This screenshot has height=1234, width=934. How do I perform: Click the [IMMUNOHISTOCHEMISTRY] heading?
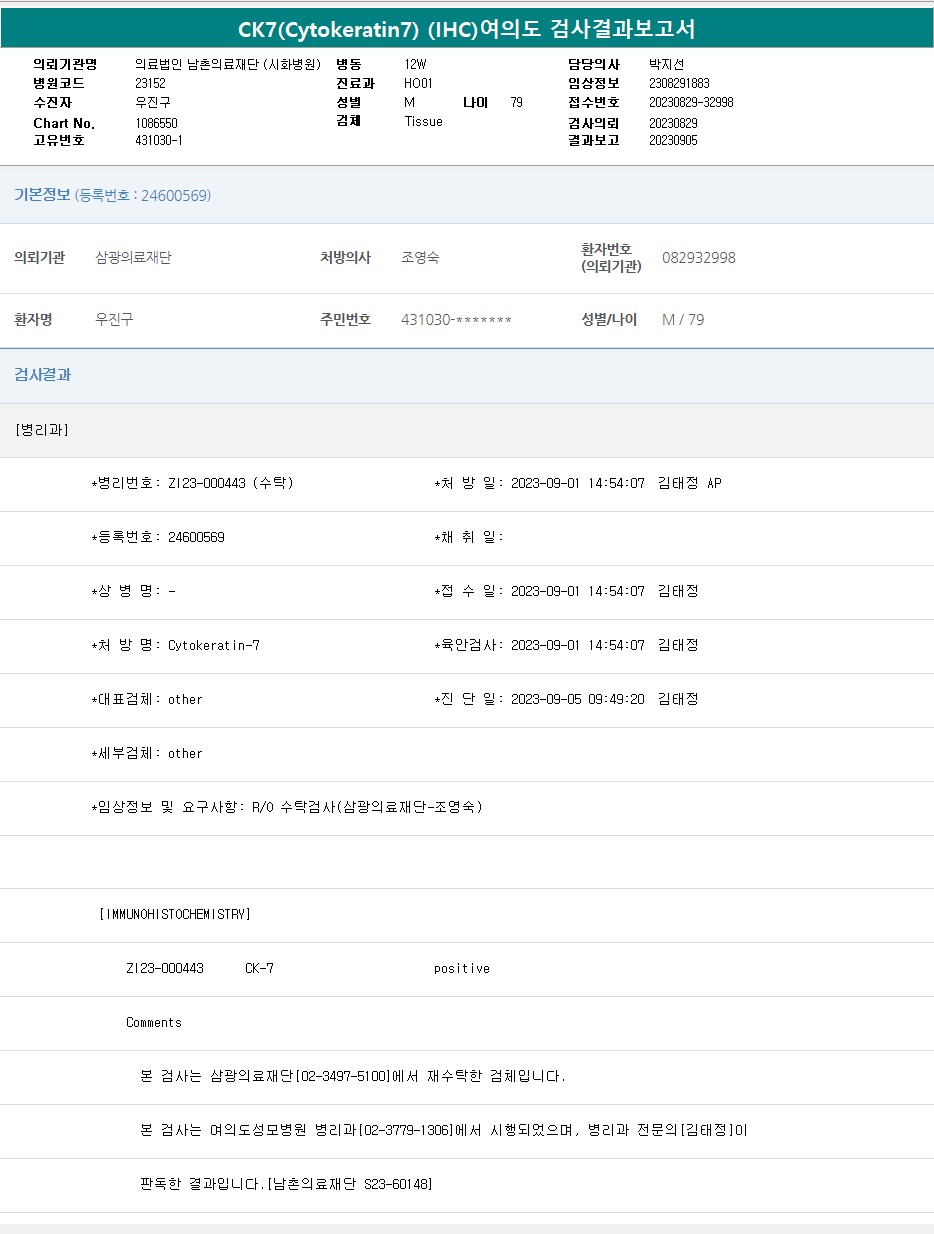(175, 915)
